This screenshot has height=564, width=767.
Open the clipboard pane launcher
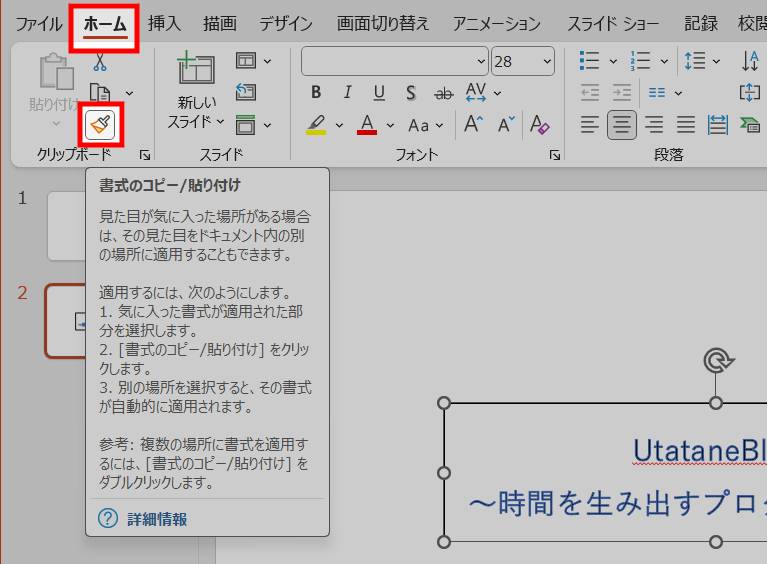(x=145, y=156)
